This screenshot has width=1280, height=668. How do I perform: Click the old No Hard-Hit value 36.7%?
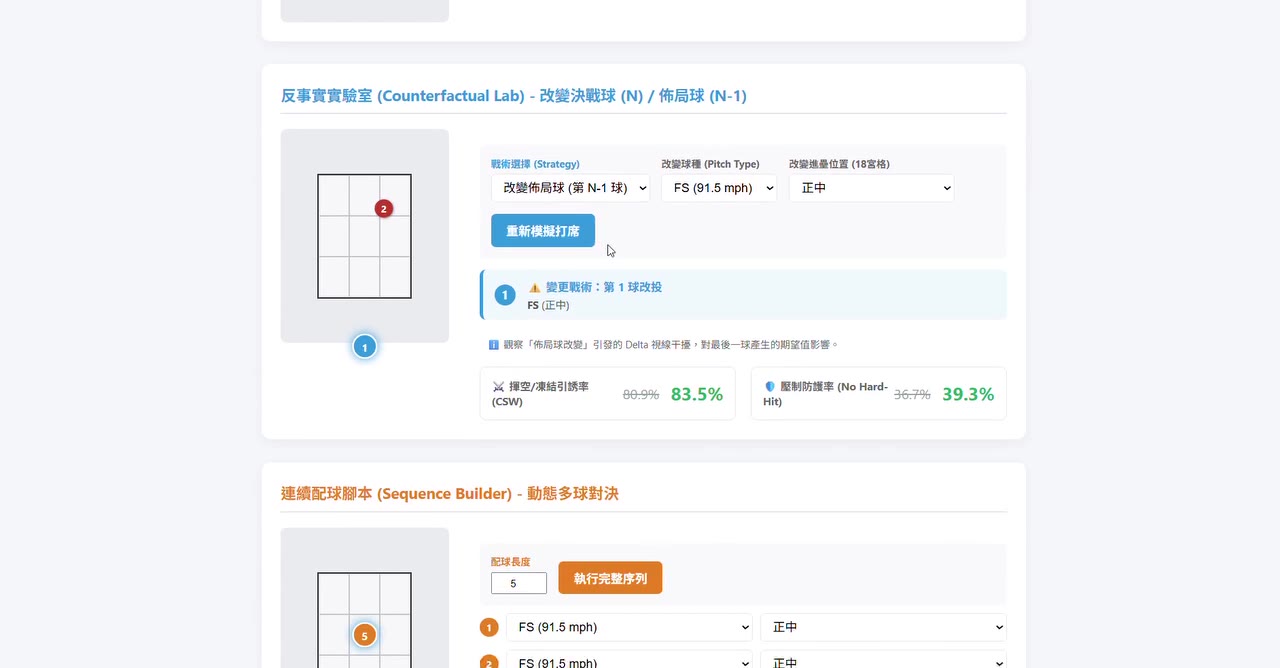[912, 395]
